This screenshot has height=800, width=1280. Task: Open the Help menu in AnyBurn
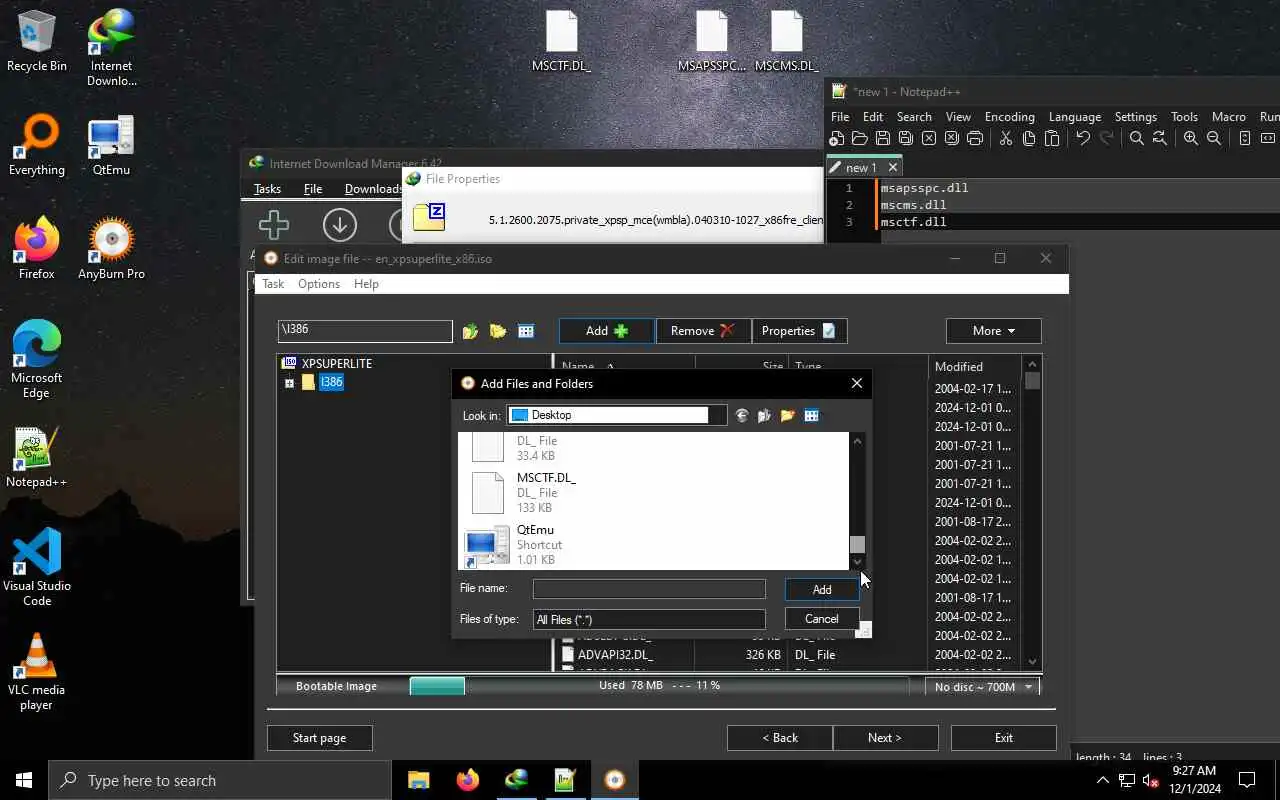tap(366, 284)
